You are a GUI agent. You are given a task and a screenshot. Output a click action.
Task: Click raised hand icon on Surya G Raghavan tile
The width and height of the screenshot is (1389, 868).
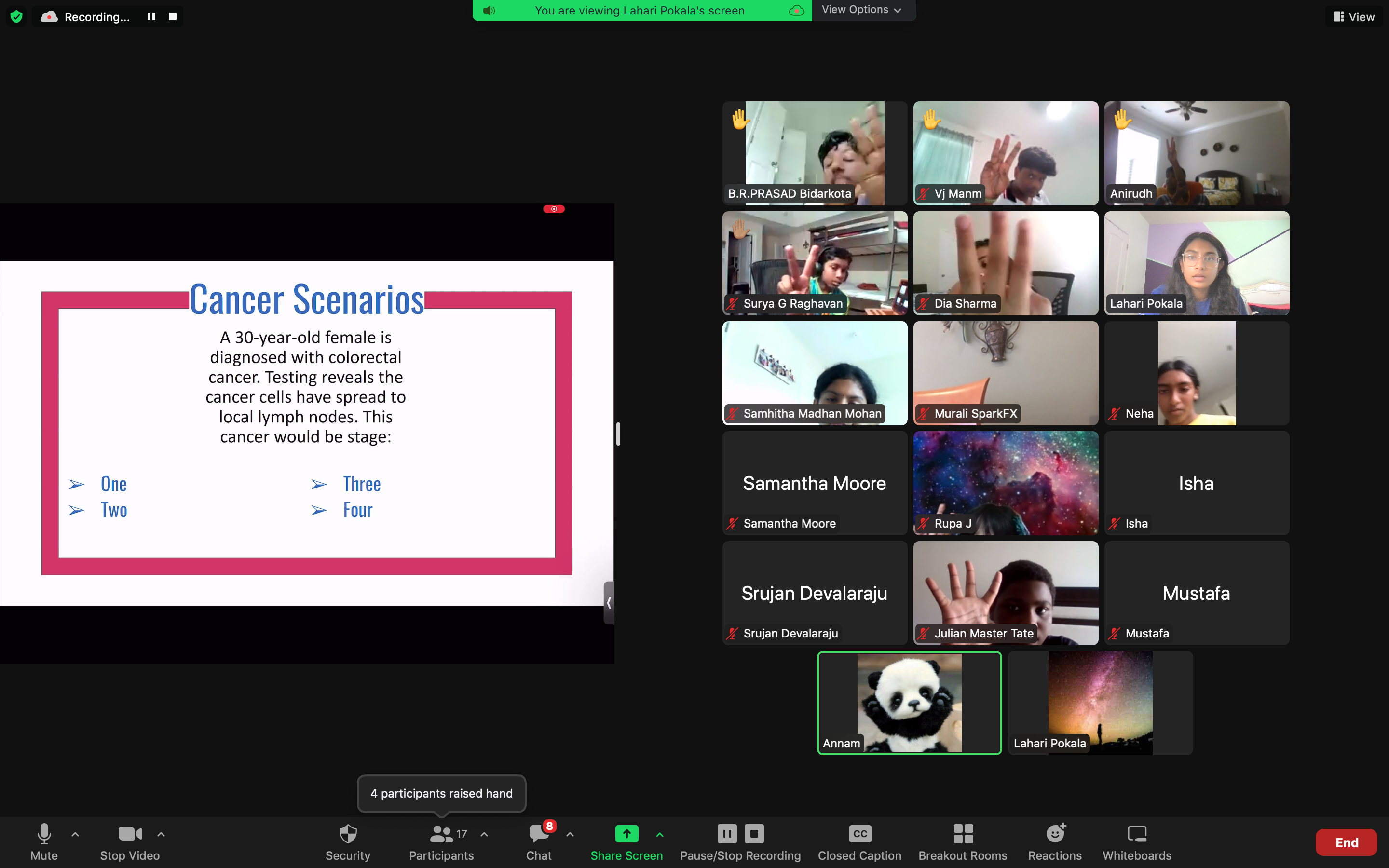coord(740,229)
